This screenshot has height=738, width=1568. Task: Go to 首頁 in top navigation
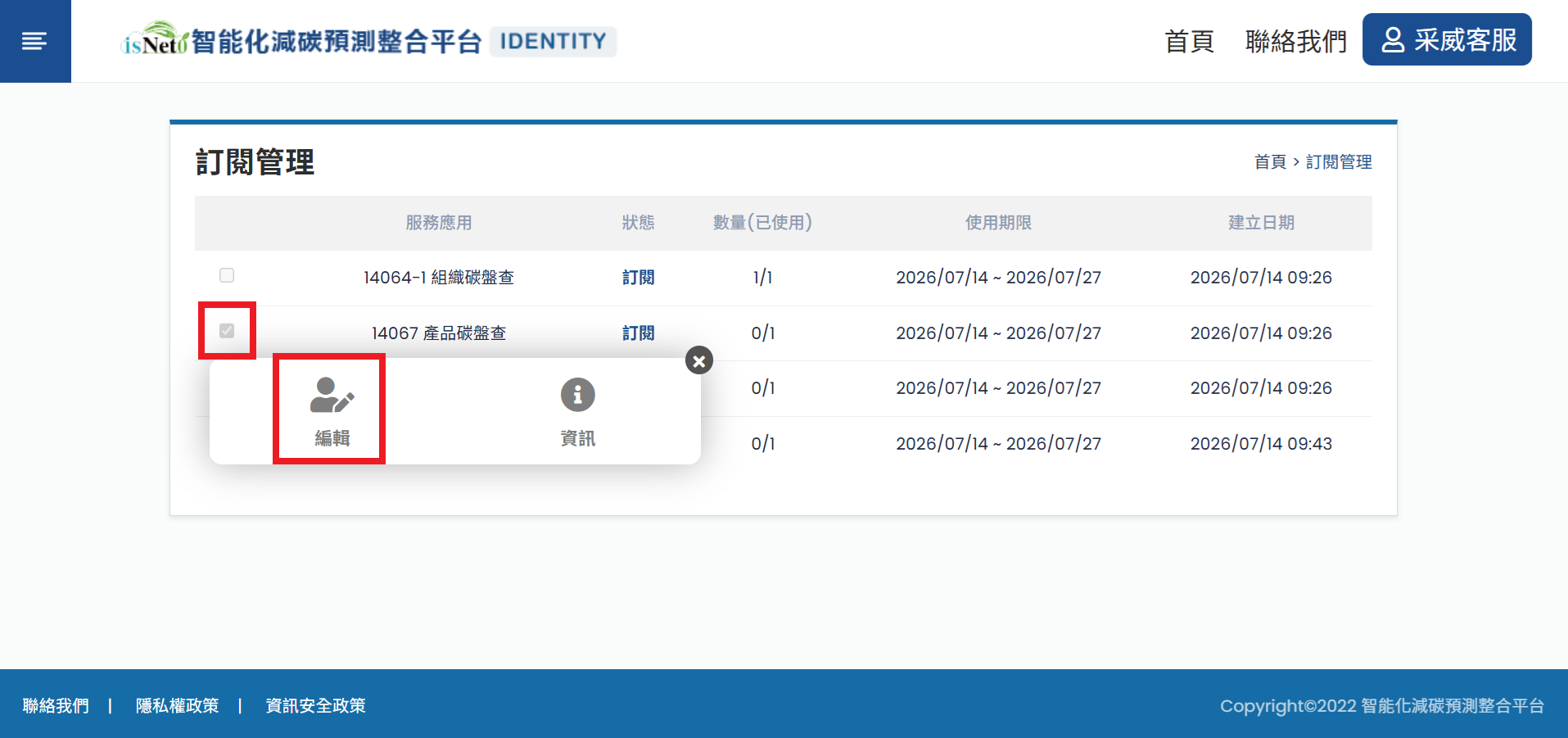pos(1189,41)
